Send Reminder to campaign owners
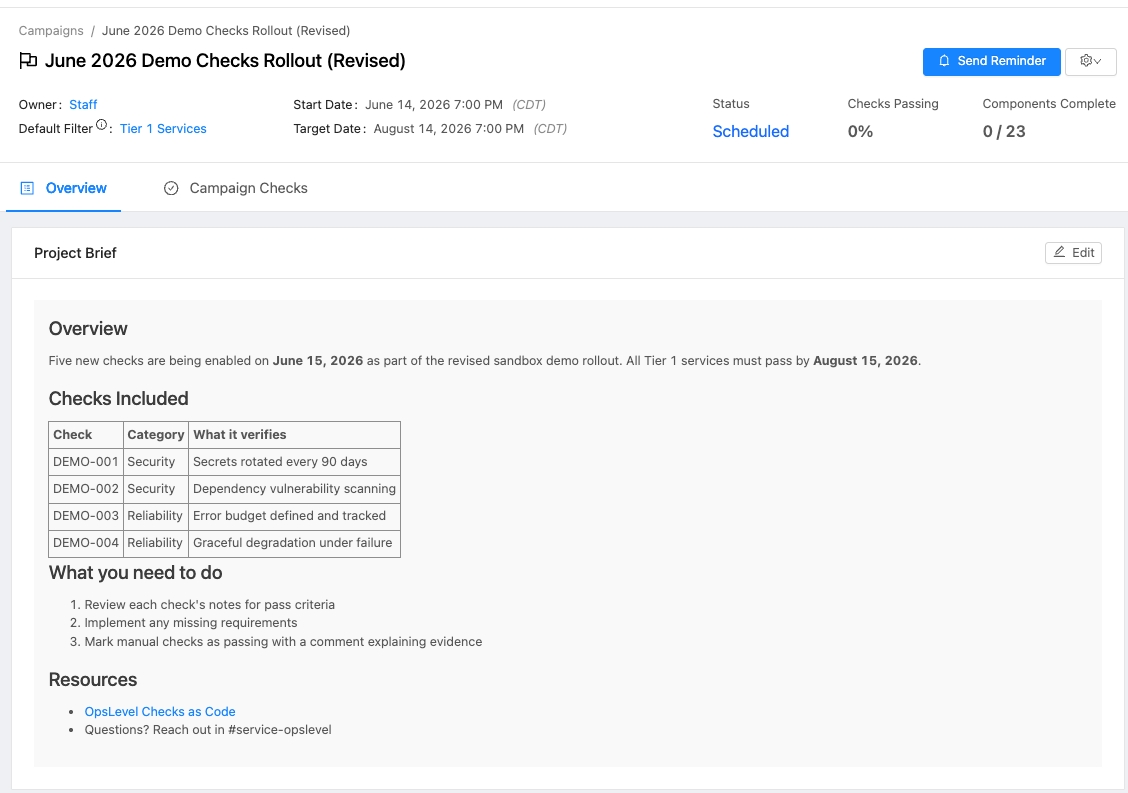 point(991,61)
